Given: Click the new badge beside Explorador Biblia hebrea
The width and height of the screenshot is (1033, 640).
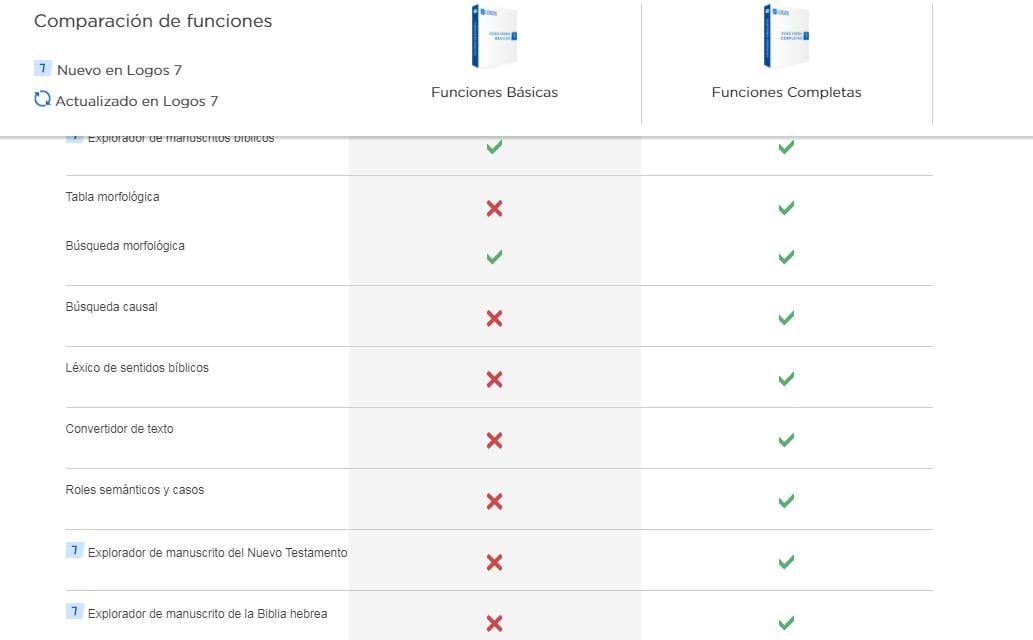Looking at the screenshot, I should pyautogui.click(x=74, y=612).
